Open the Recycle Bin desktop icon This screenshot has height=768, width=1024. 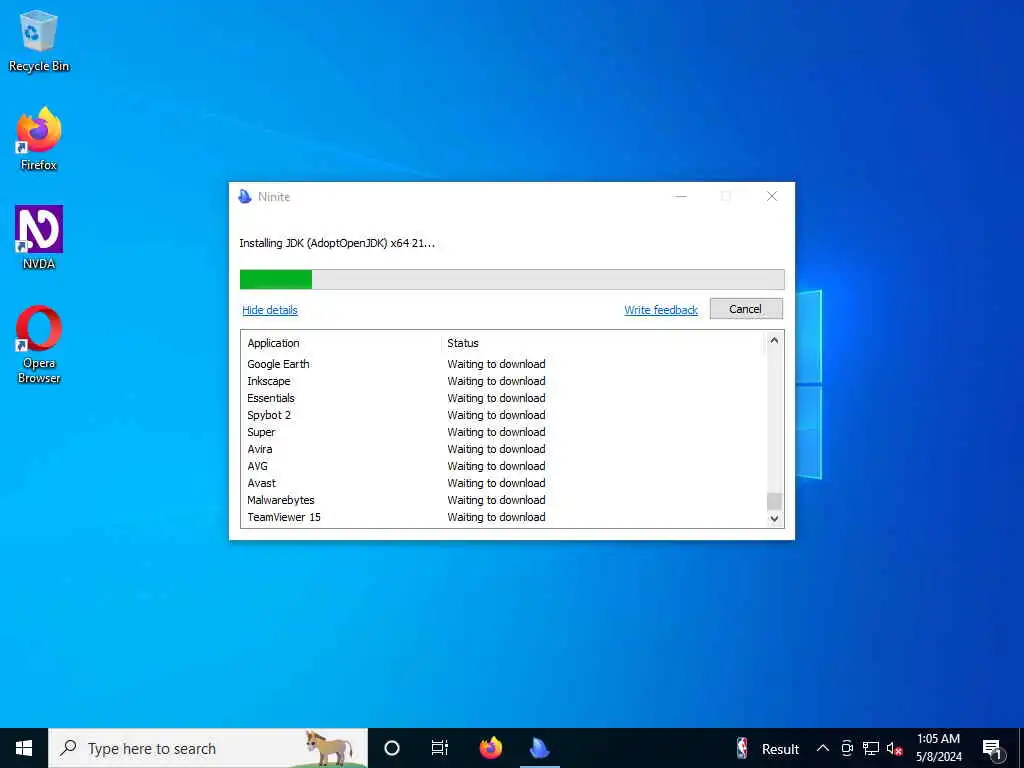39,40
